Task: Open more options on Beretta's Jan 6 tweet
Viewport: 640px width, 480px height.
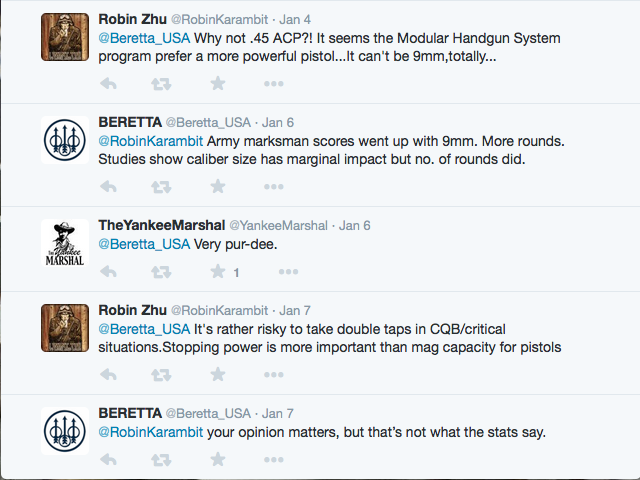Action: tap(273, 187)
